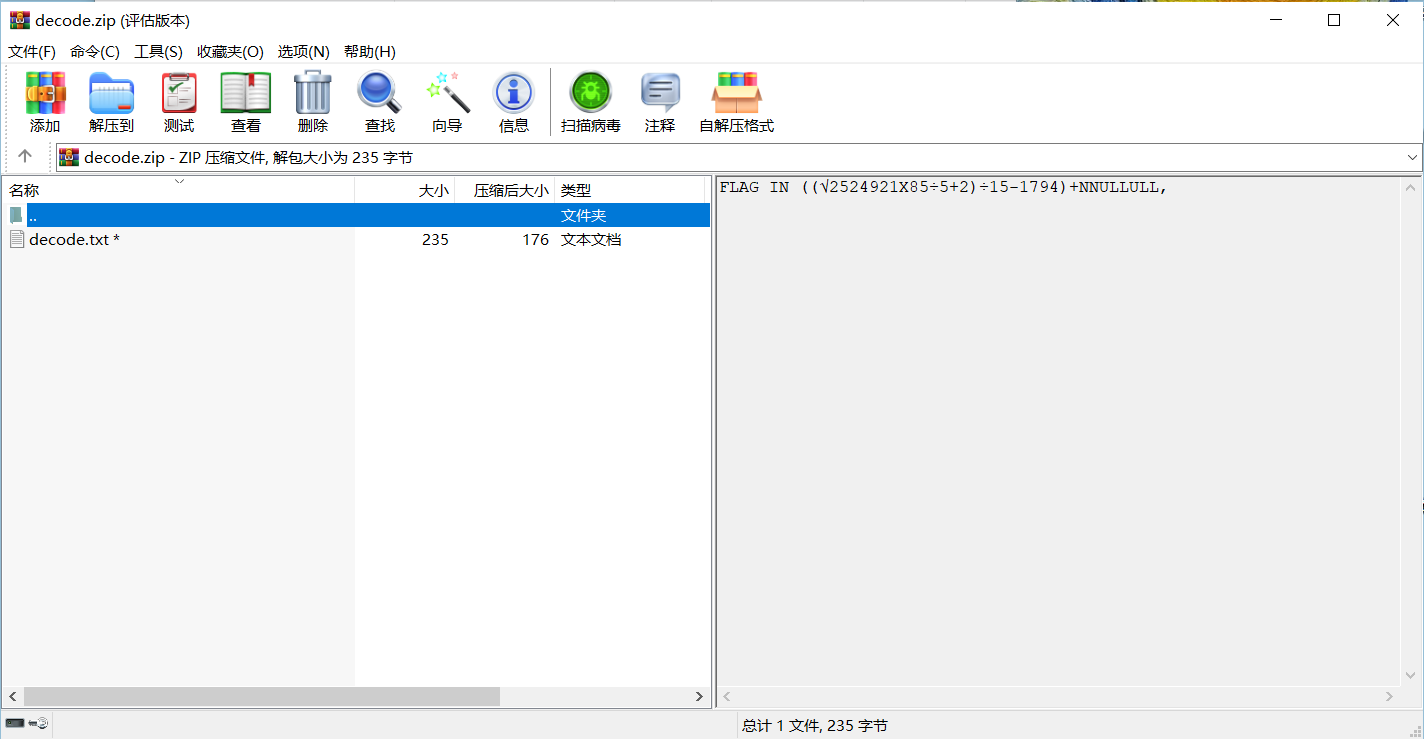Click the 删除 (Delete) trash icon
Image resolution: width=1424 pixels, height=739 pixels.
click(x=313, y=94)
